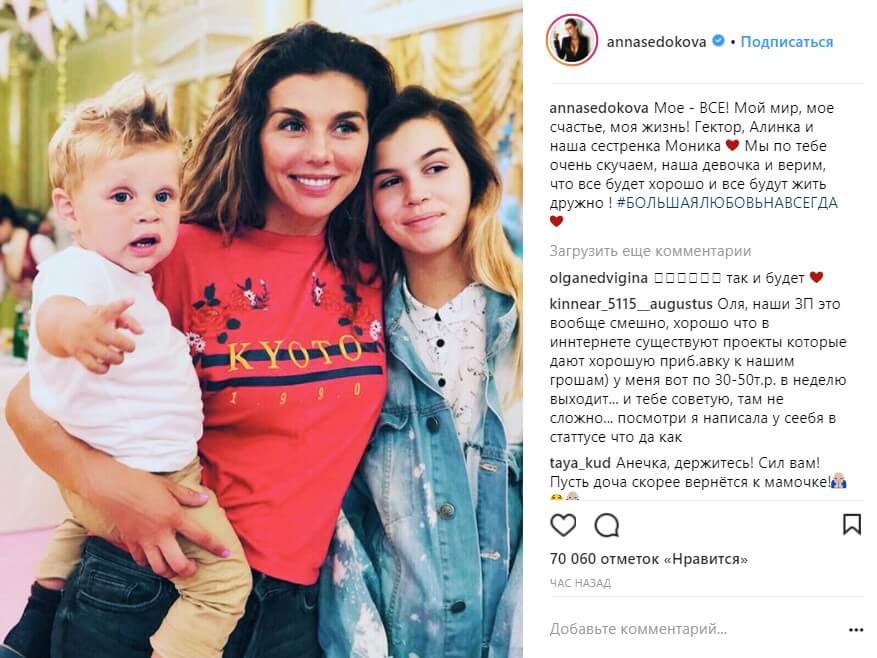Save post with bookmark icon

point(851,524)
